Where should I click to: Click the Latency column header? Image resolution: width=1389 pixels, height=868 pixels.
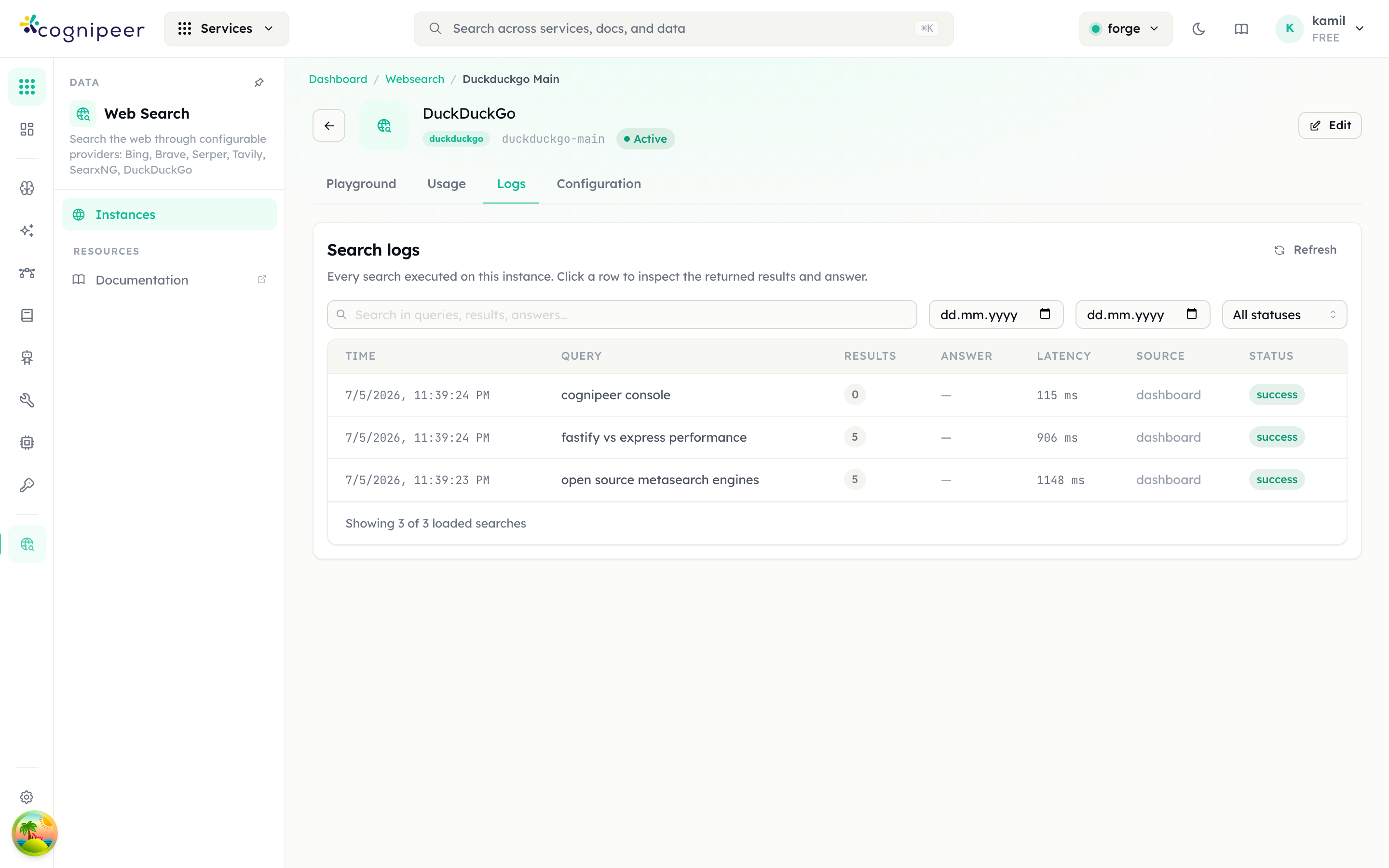tap(1063, 356)
